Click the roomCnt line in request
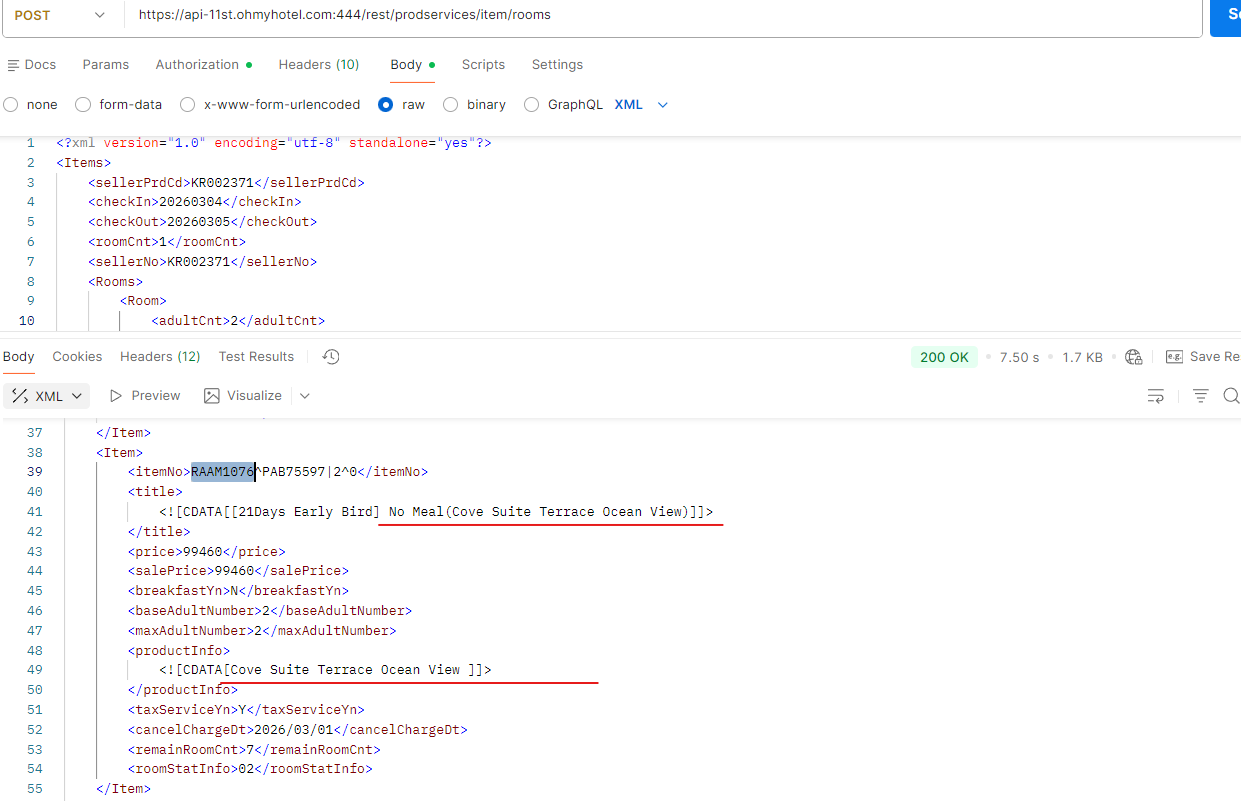Screen dimensions: 1241x801 tap(167, 242)
